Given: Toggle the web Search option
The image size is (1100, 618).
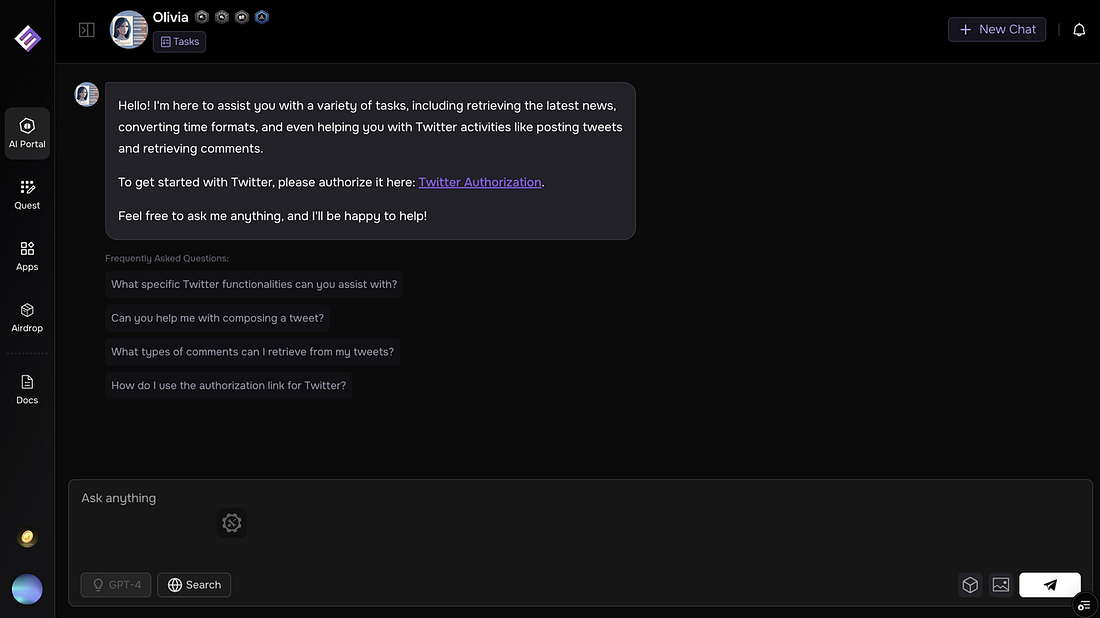Looking at the screenshot, I should pos(194,585).
